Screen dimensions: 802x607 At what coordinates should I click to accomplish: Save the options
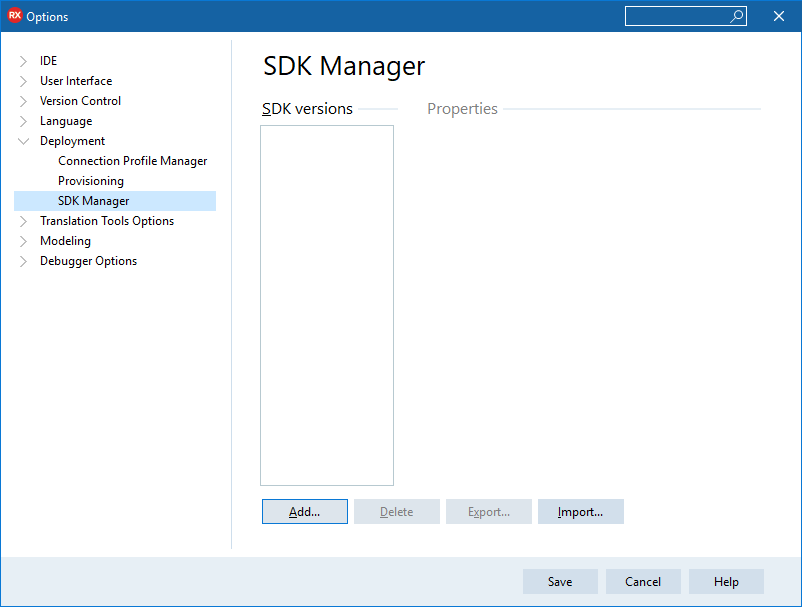560,582
